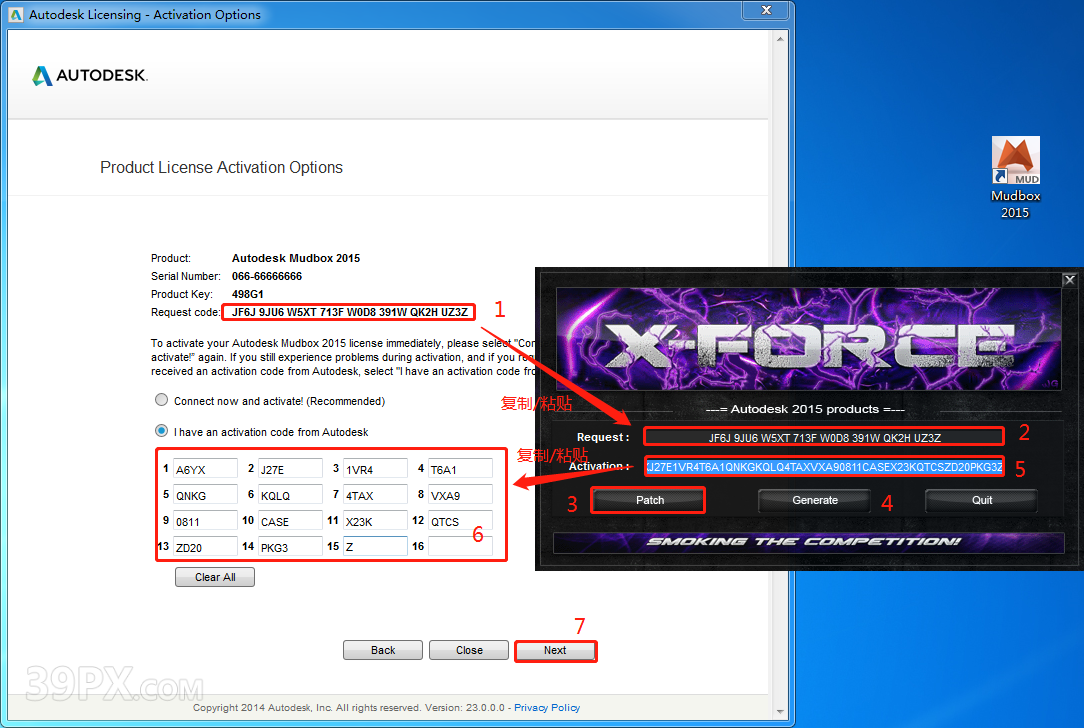Open the Privacy Policy link
The height and width of the screenshot is (728, 1084).
coord(547,708)
